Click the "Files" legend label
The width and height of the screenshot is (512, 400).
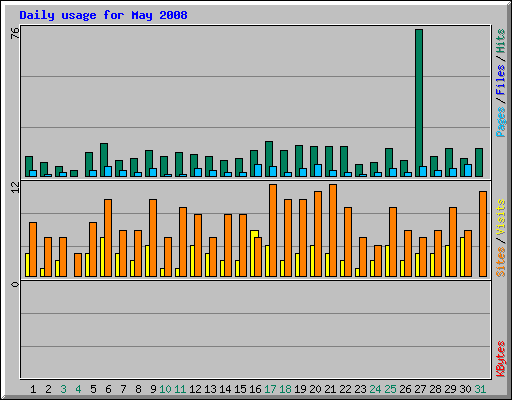click(500, 80)
